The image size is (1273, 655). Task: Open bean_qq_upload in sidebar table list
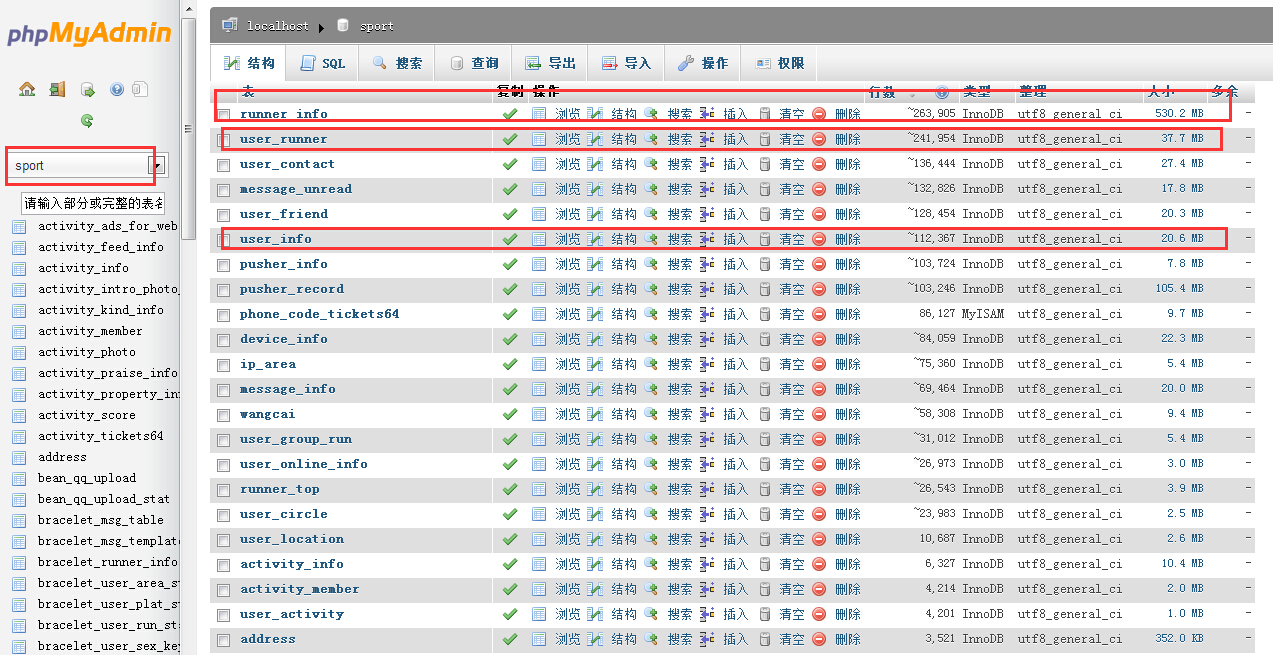(87, 478)
